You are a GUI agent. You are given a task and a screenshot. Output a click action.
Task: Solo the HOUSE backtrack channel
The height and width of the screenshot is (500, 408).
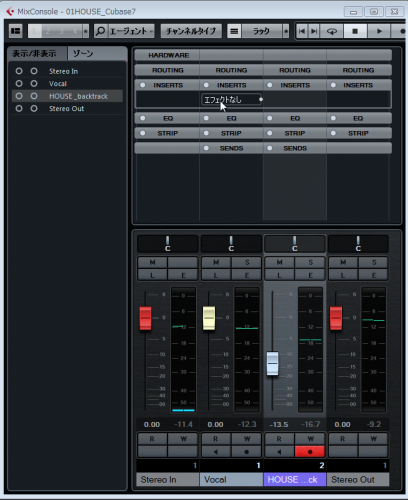(x=310, y=262)
